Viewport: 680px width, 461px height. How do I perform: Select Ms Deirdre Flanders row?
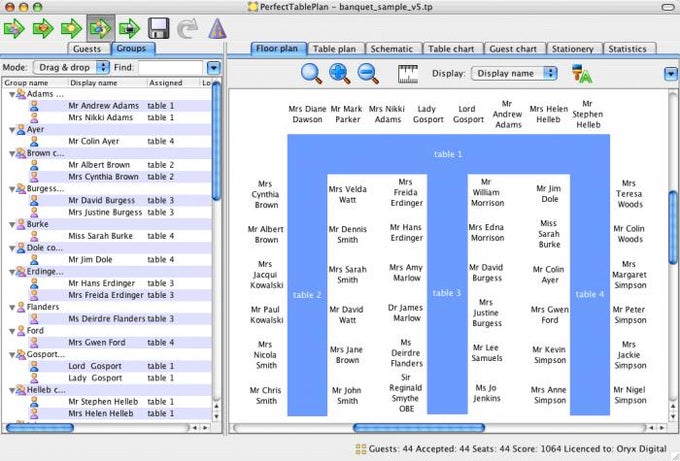coord(107,319)
